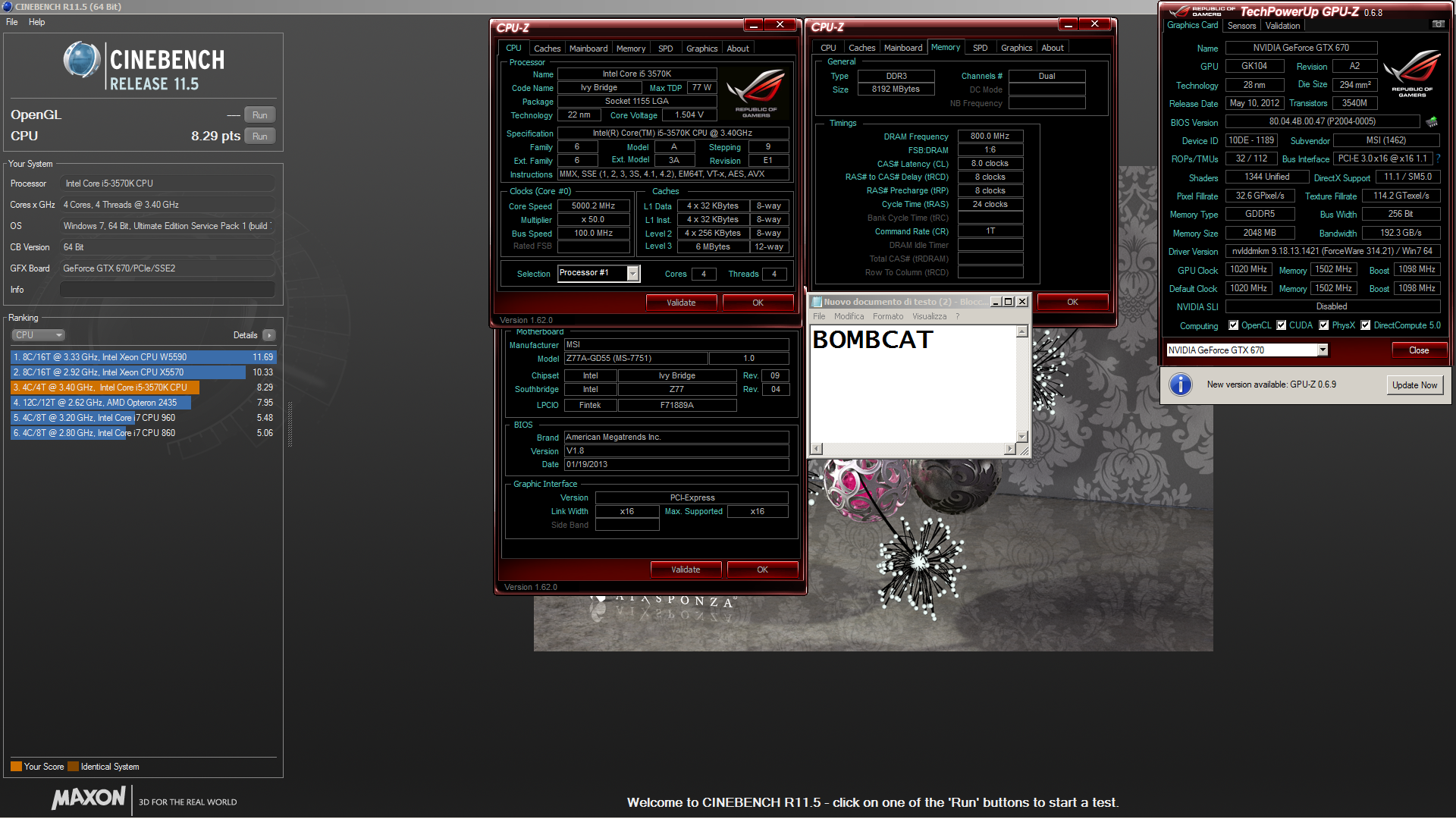Select ranking row Intel Xeon CPU X5570
The width and height of the screenshot is (1456, 819).
pyautogui.click(x=143, y=372)
